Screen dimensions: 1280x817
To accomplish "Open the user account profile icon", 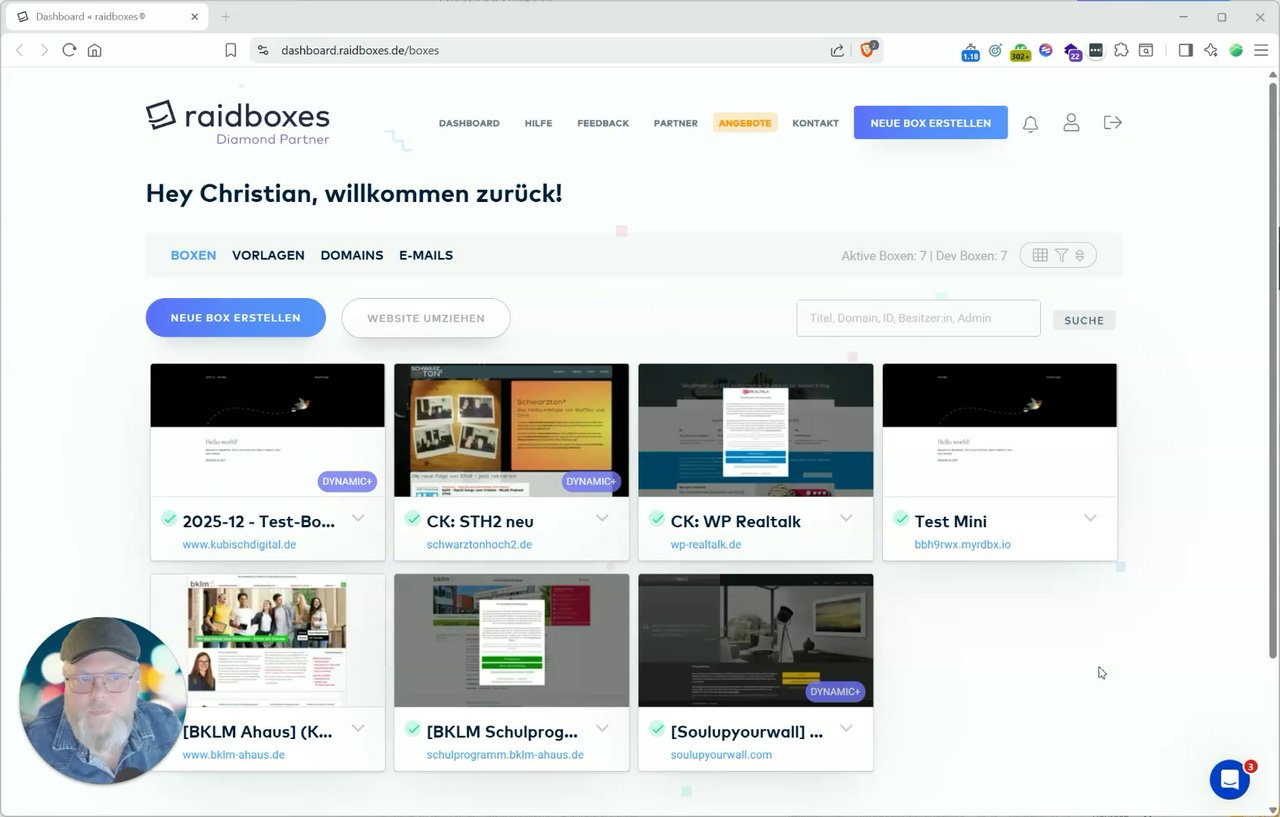I will [x=1071, y=123].
